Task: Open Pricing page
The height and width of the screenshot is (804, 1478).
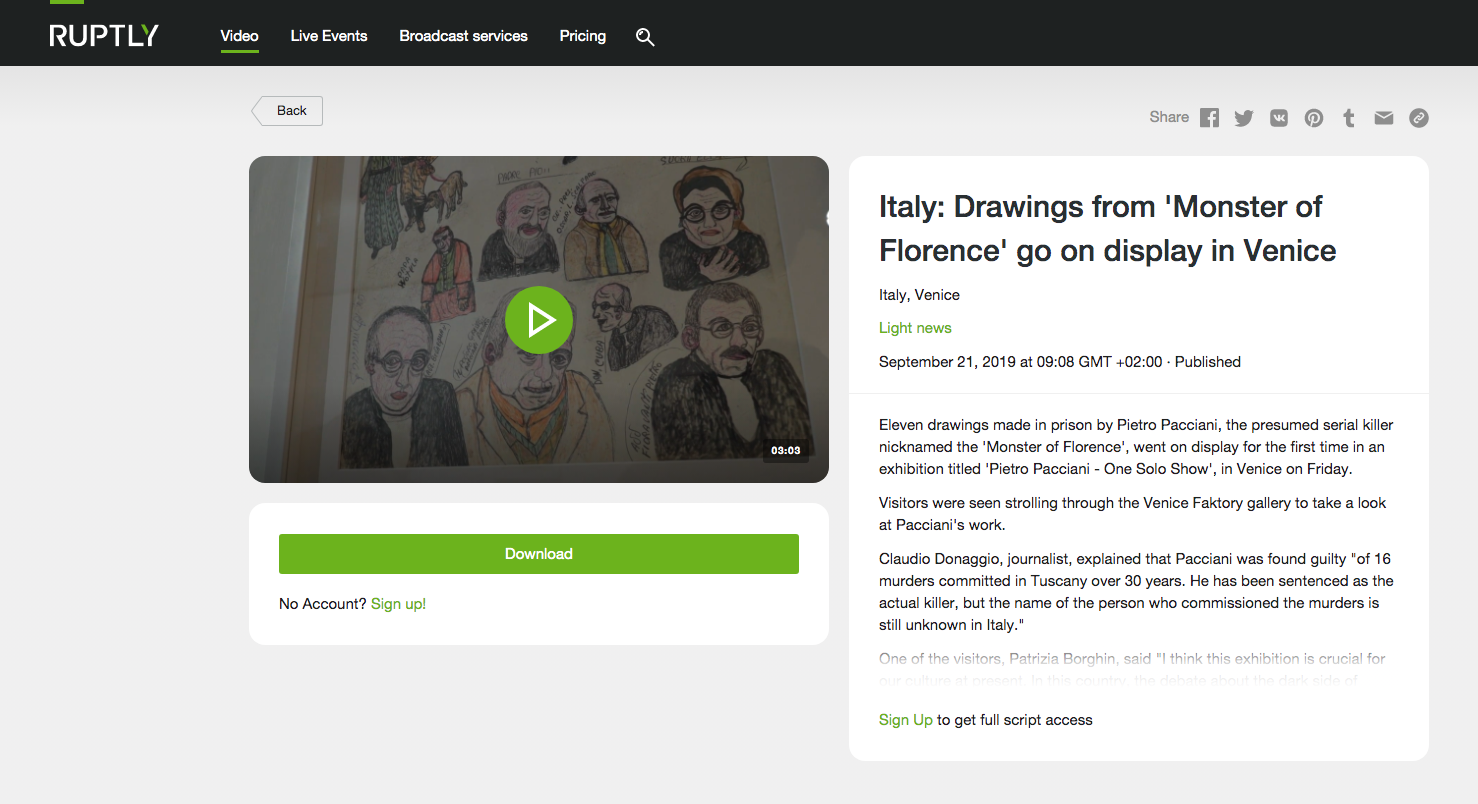Action: (583, 36)
